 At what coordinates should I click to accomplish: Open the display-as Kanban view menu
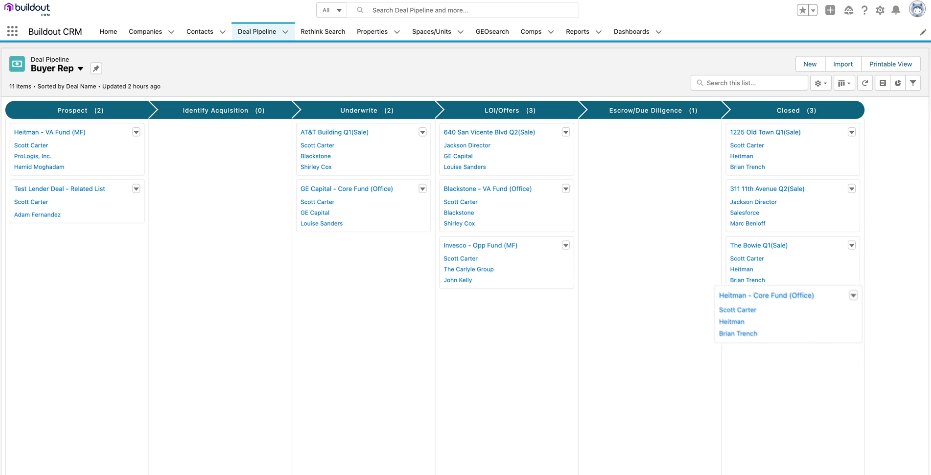(844, 83)
